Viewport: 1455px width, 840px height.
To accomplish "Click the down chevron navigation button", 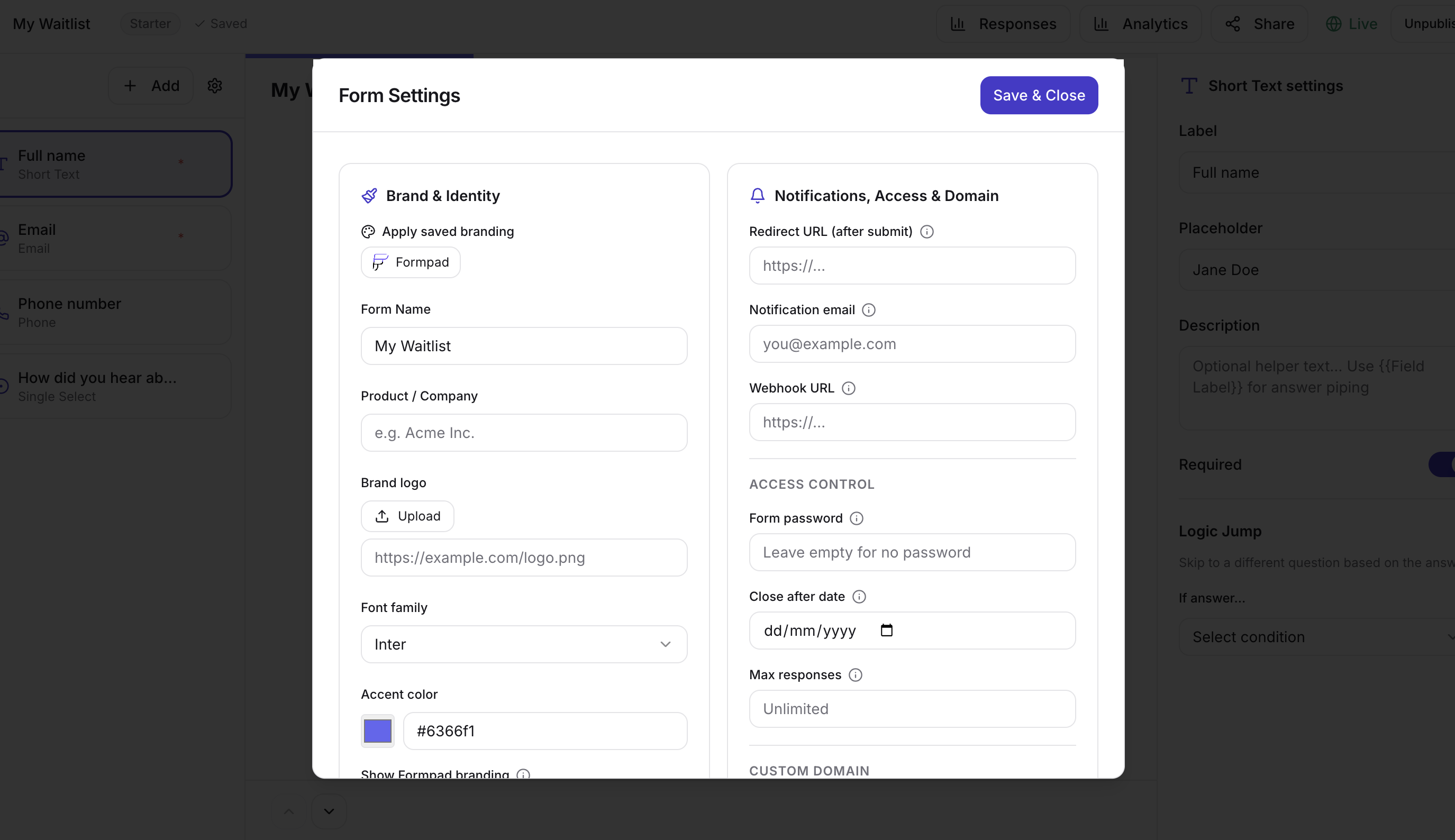I will [329, 811].
